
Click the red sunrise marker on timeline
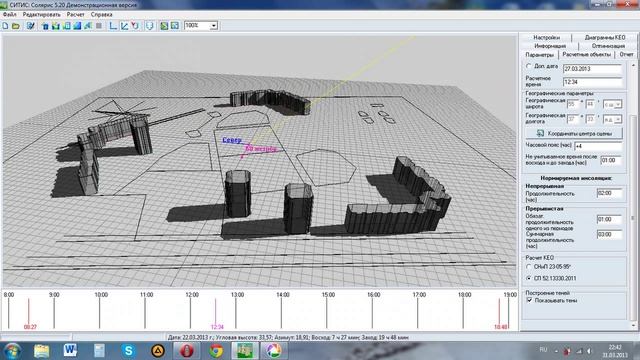(x=29, y=313)
